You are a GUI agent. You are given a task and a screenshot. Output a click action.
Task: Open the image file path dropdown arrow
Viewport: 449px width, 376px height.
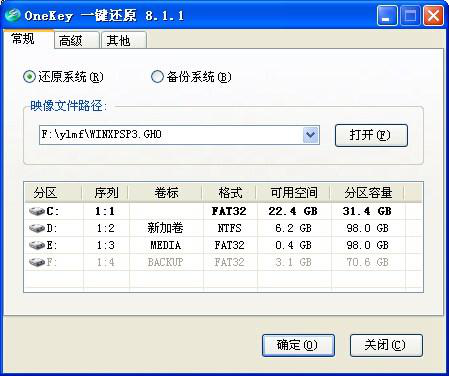click(311, 135)
